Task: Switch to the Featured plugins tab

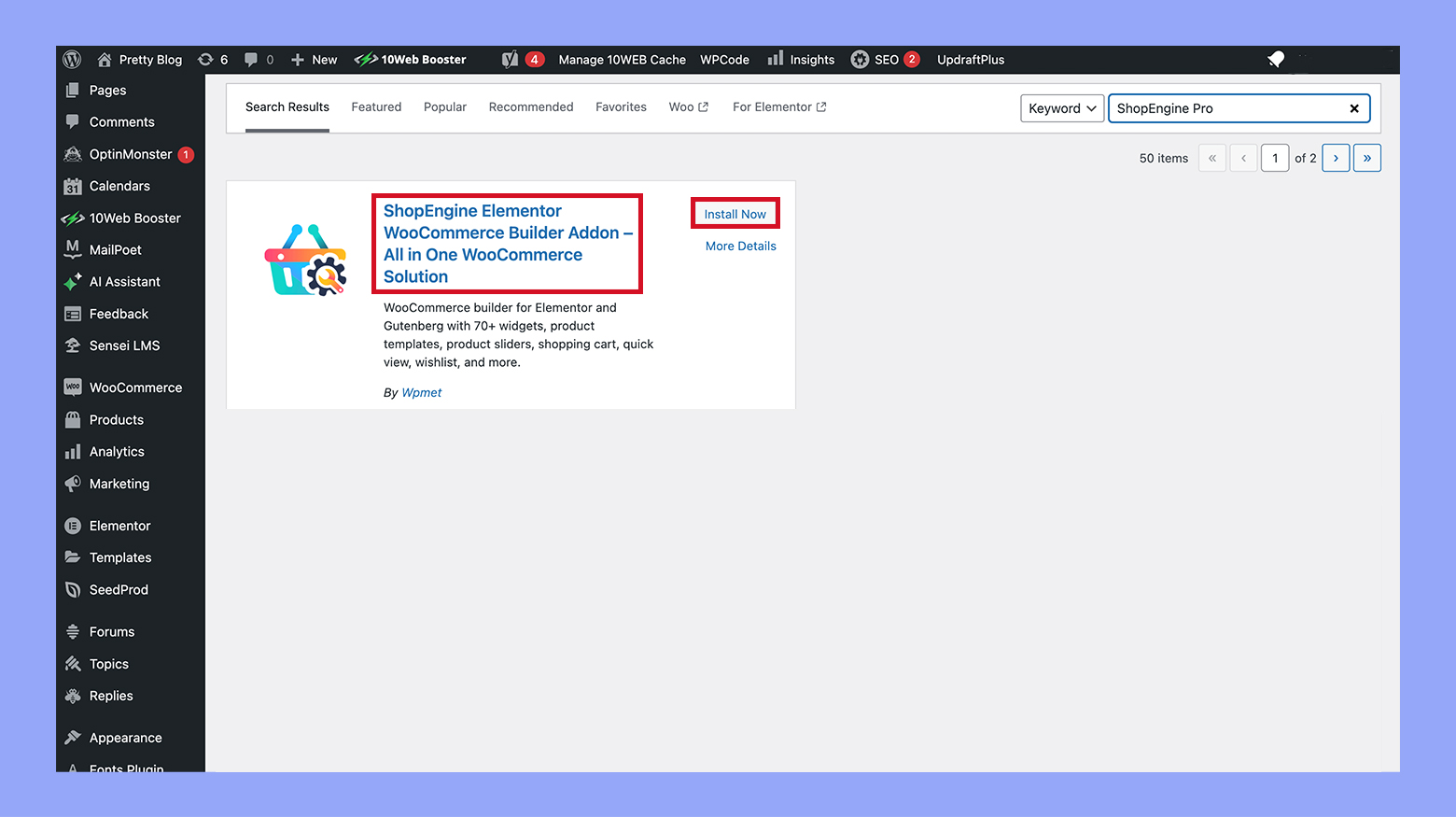Action: [376, 106]
